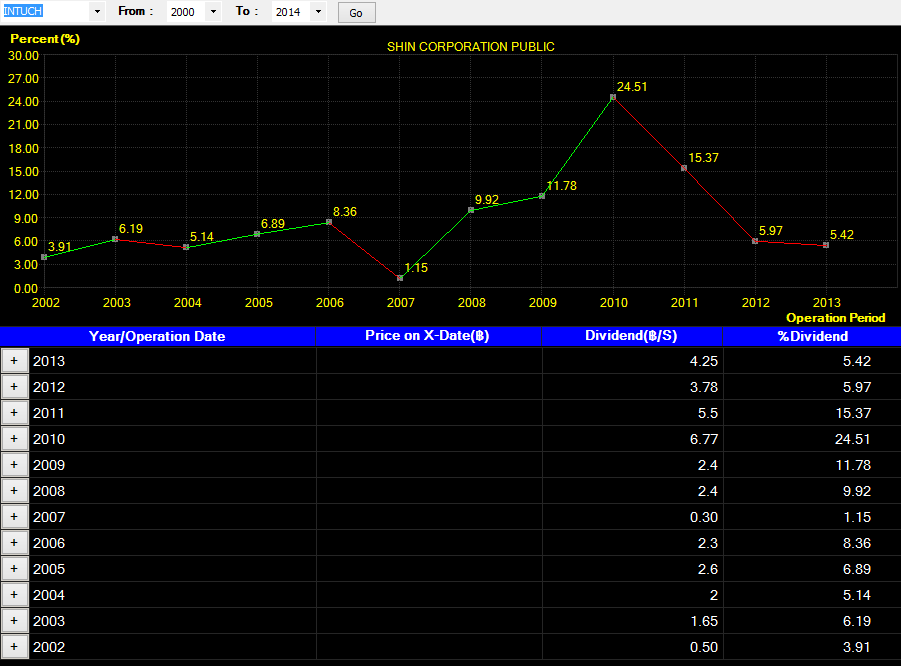This screenshot has width=901, height=666.
Task: Click the From year field showing 2000
Action: (187, 11)
